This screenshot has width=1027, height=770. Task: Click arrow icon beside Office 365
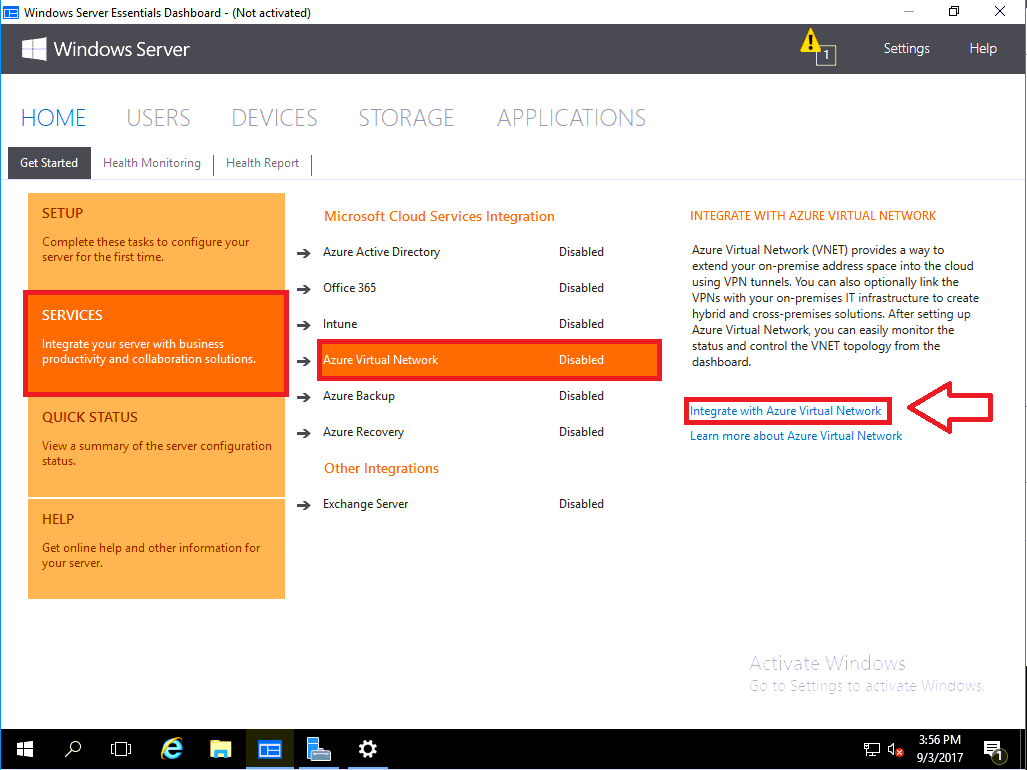pos(303,289)
